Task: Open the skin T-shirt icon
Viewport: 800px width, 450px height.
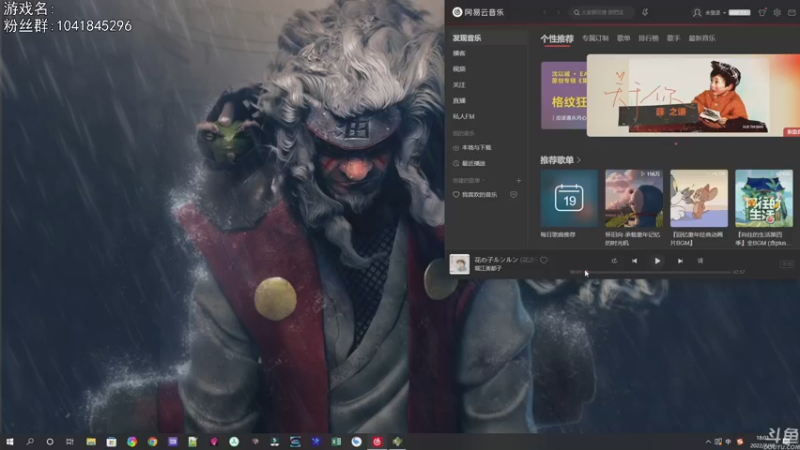Action: point(762,13)
